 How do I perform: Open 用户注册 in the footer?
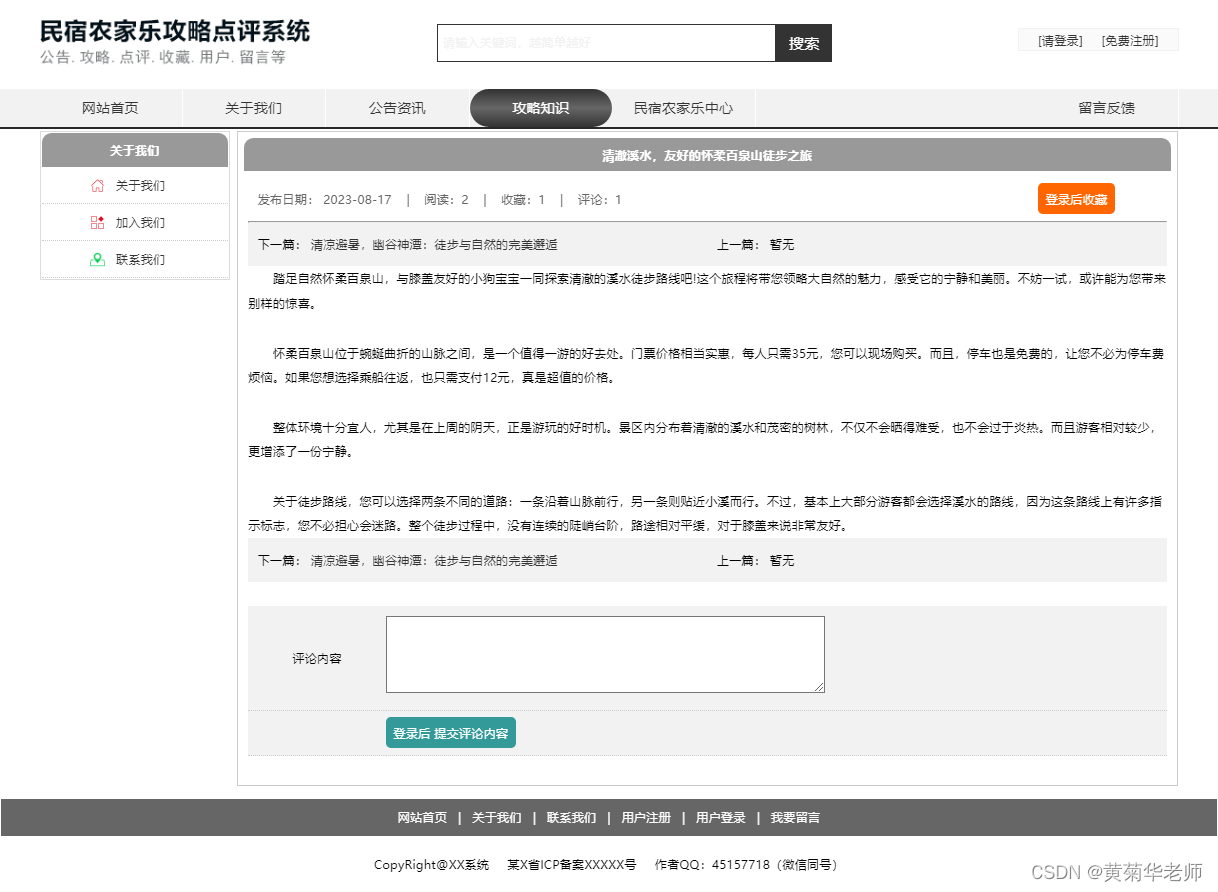click(x=645, y=817)
